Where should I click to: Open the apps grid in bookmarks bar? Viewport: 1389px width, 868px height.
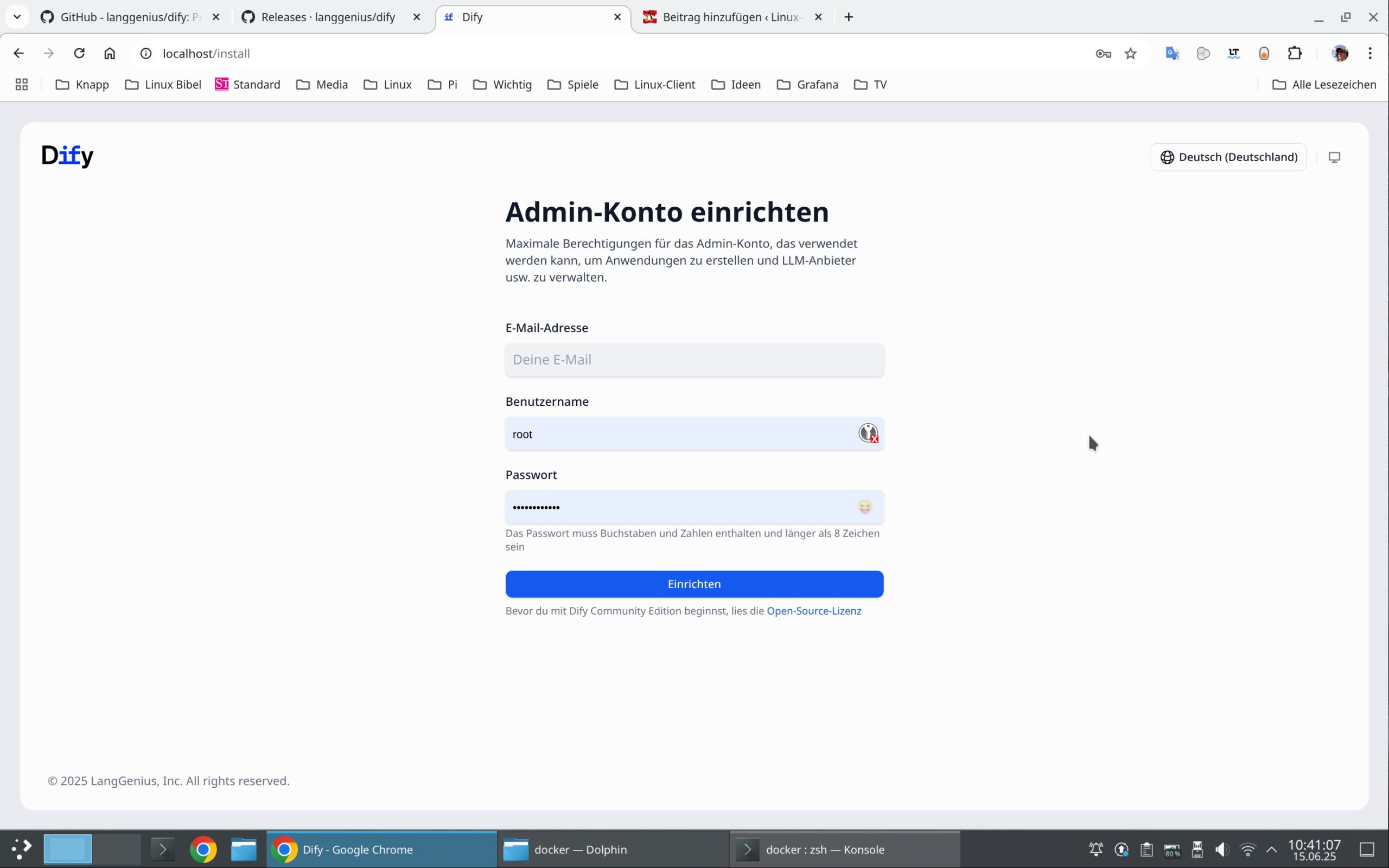pos(22,85)
